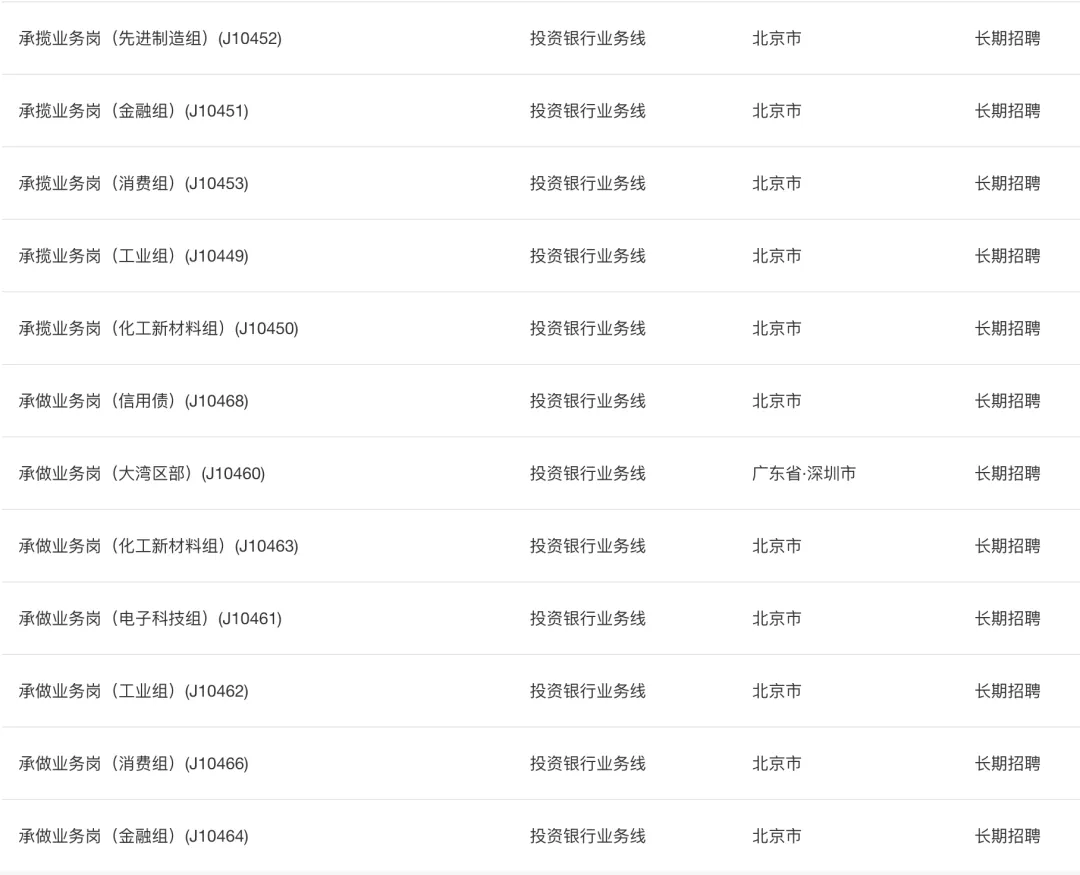Open job 承做业务岗（化工新材料组）(J10463)
Viewport: 1080px width, 875px height.
158,546
